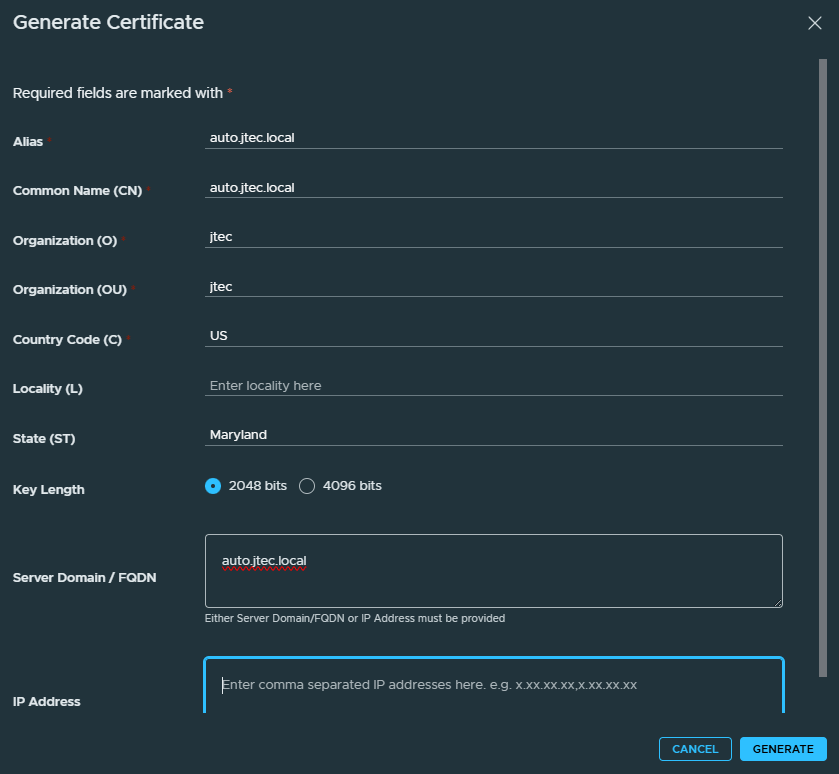Click the CANCEL button
839x774 pixels.
pyautogui.click(x=695, y=749)
